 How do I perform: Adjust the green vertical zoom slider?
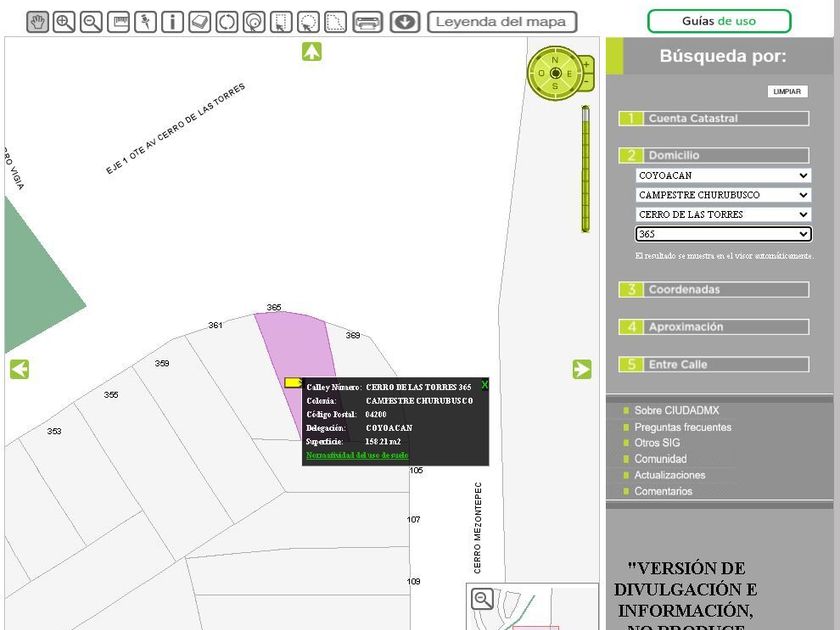click(x=586, y=169)
